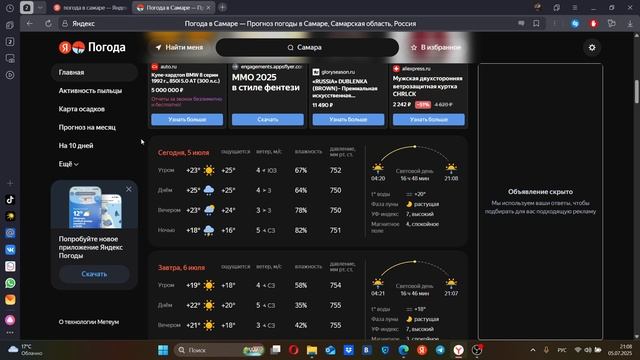Switch language indicator РУС
Viewport: 640px width, 360px height.
pyautogui.click(x=562, y=350)
